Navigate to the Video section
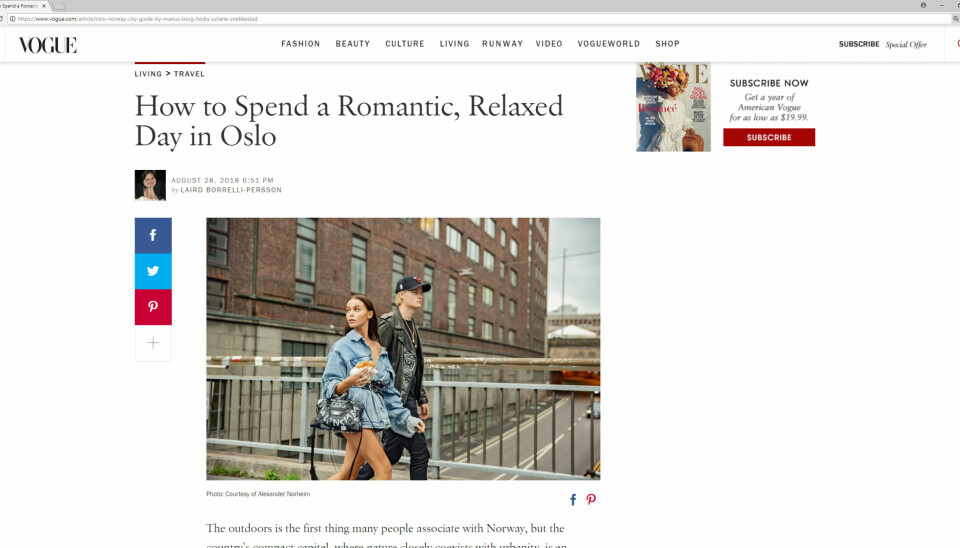This screenshot has width=960, height=548. (549, 44)
